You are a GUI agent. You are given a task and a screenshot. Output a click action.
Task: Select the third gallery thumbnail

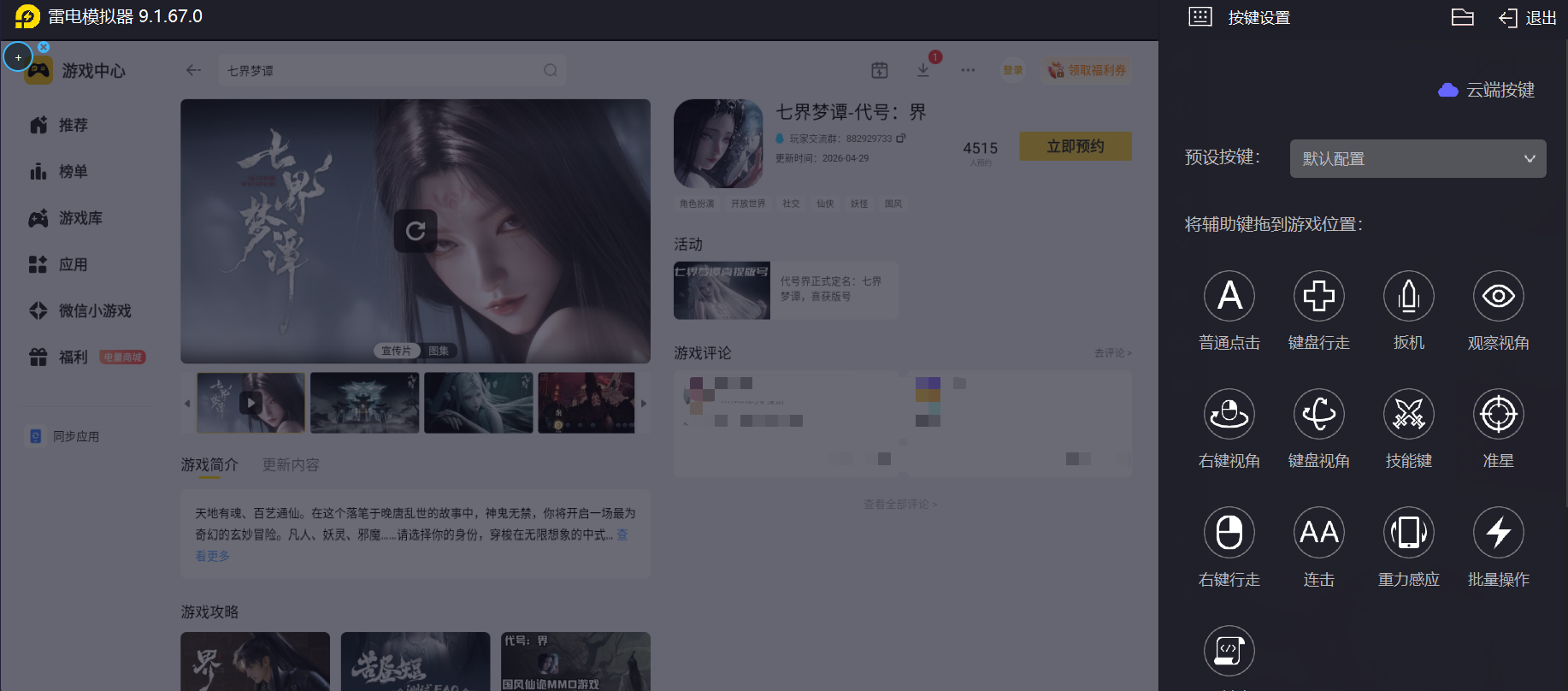[x=479, y=402]
